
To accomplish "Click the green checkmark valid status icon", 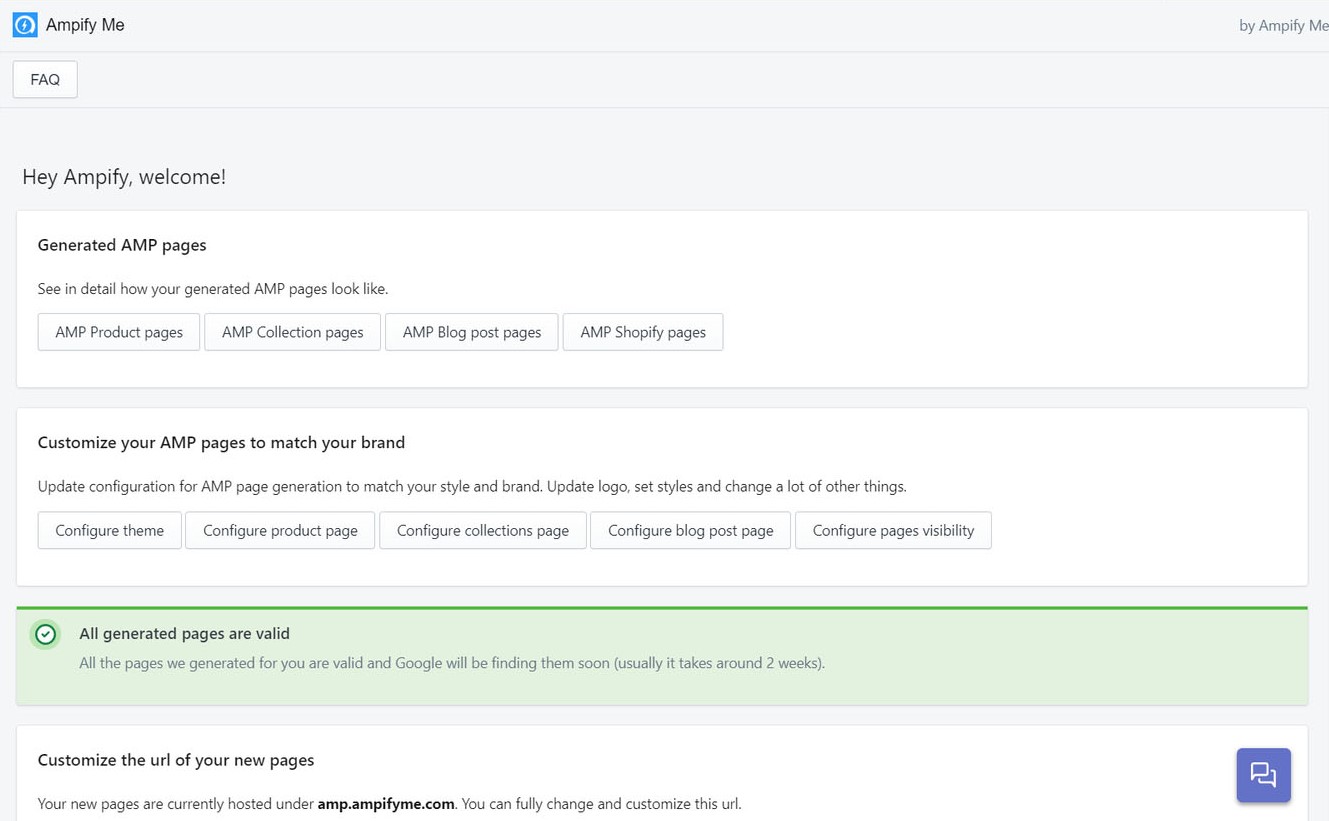I will pos(45,634).
